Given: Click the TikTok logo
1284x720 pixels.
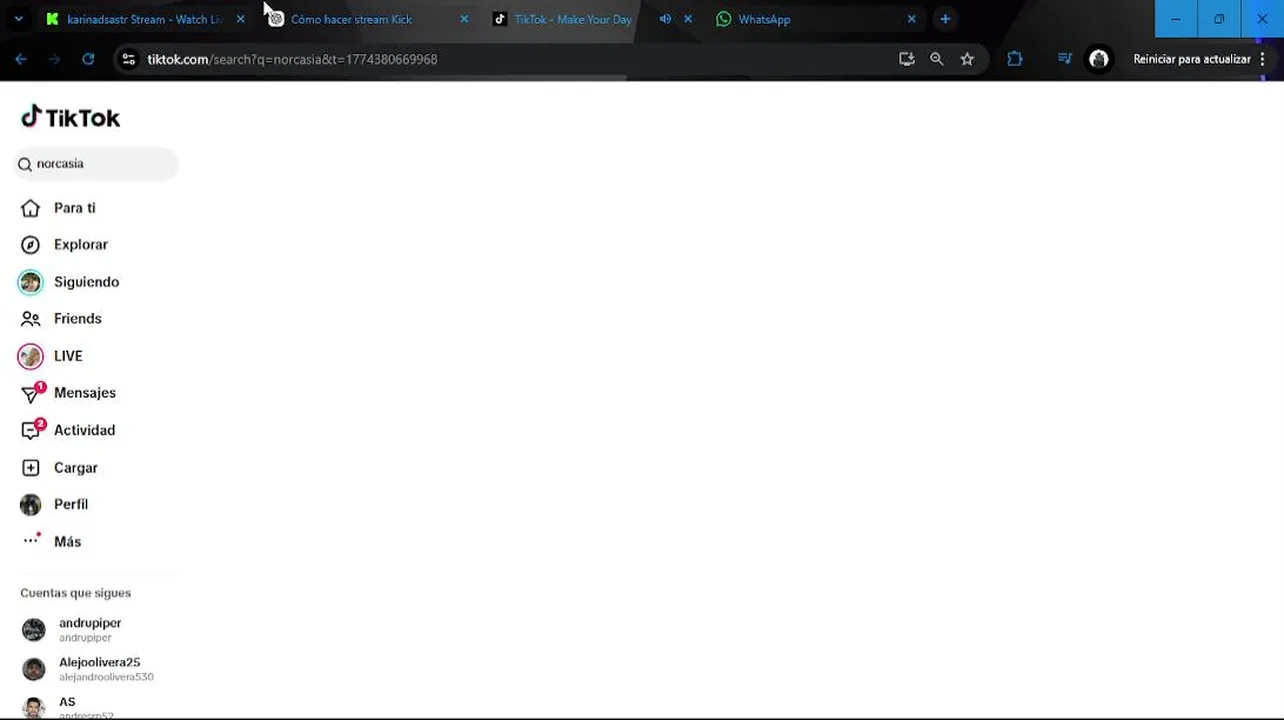Looking at the screenshot, I should 70,117.
